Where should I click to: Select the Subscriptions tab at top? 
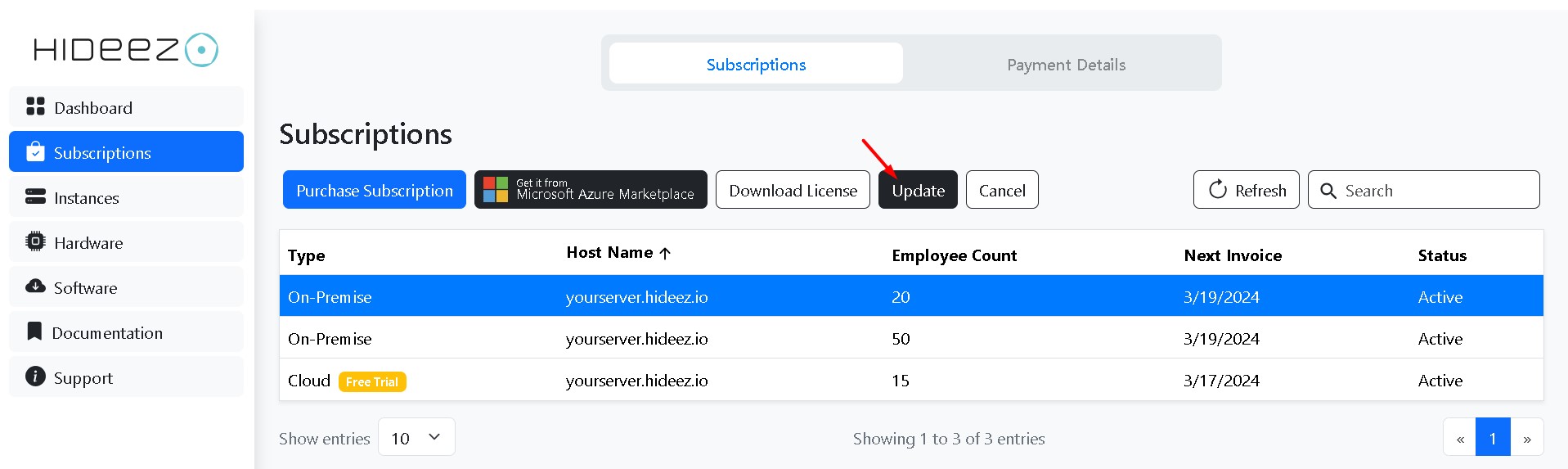point(756,64)
